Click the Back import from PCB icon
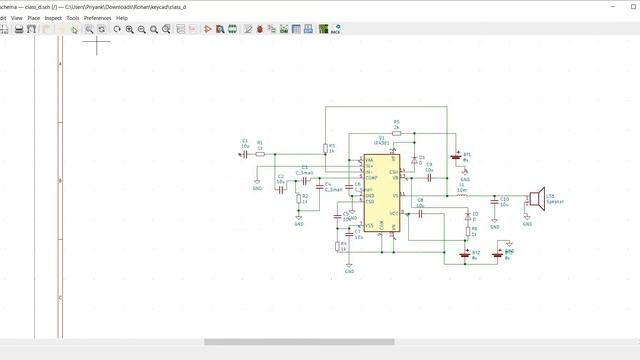Screen dimensions: 640x360 click(336, 29)
